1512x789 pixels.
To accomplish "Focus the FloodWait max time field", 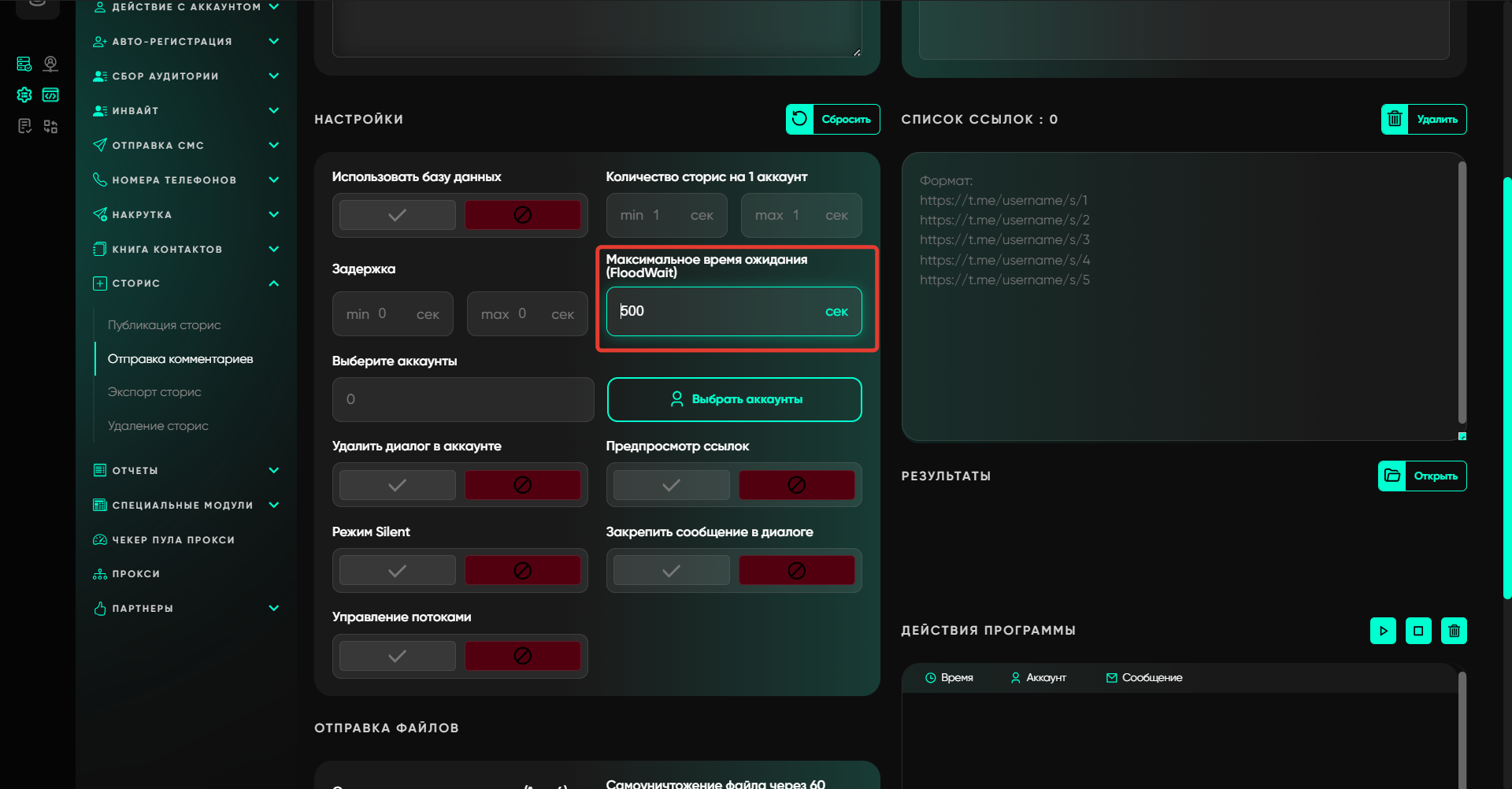I will click(717, 312).
